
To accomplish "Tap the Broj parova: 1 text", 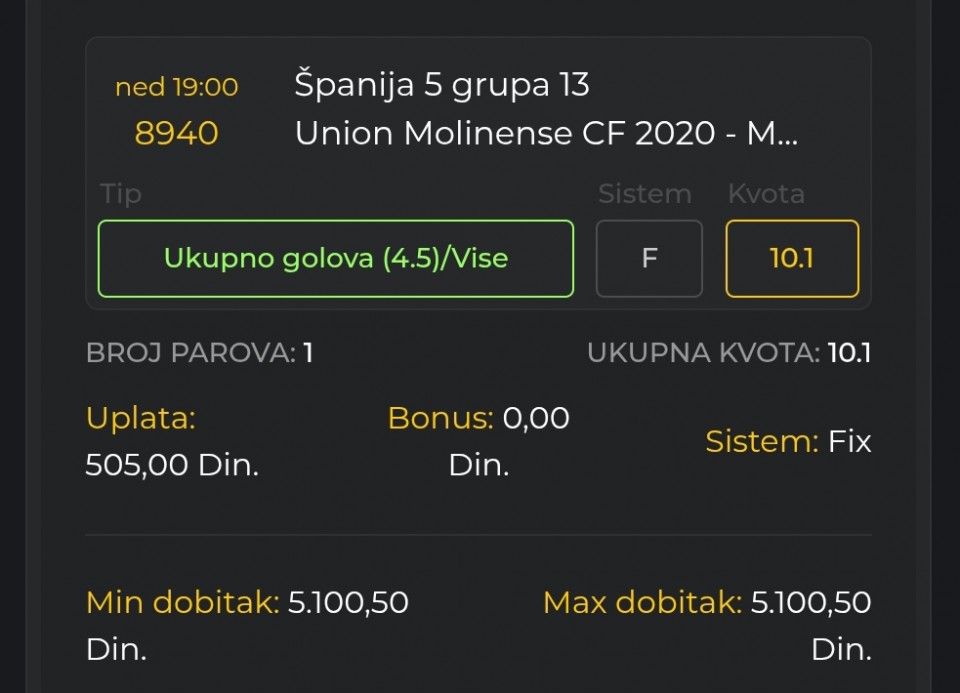I will (200, 353).
